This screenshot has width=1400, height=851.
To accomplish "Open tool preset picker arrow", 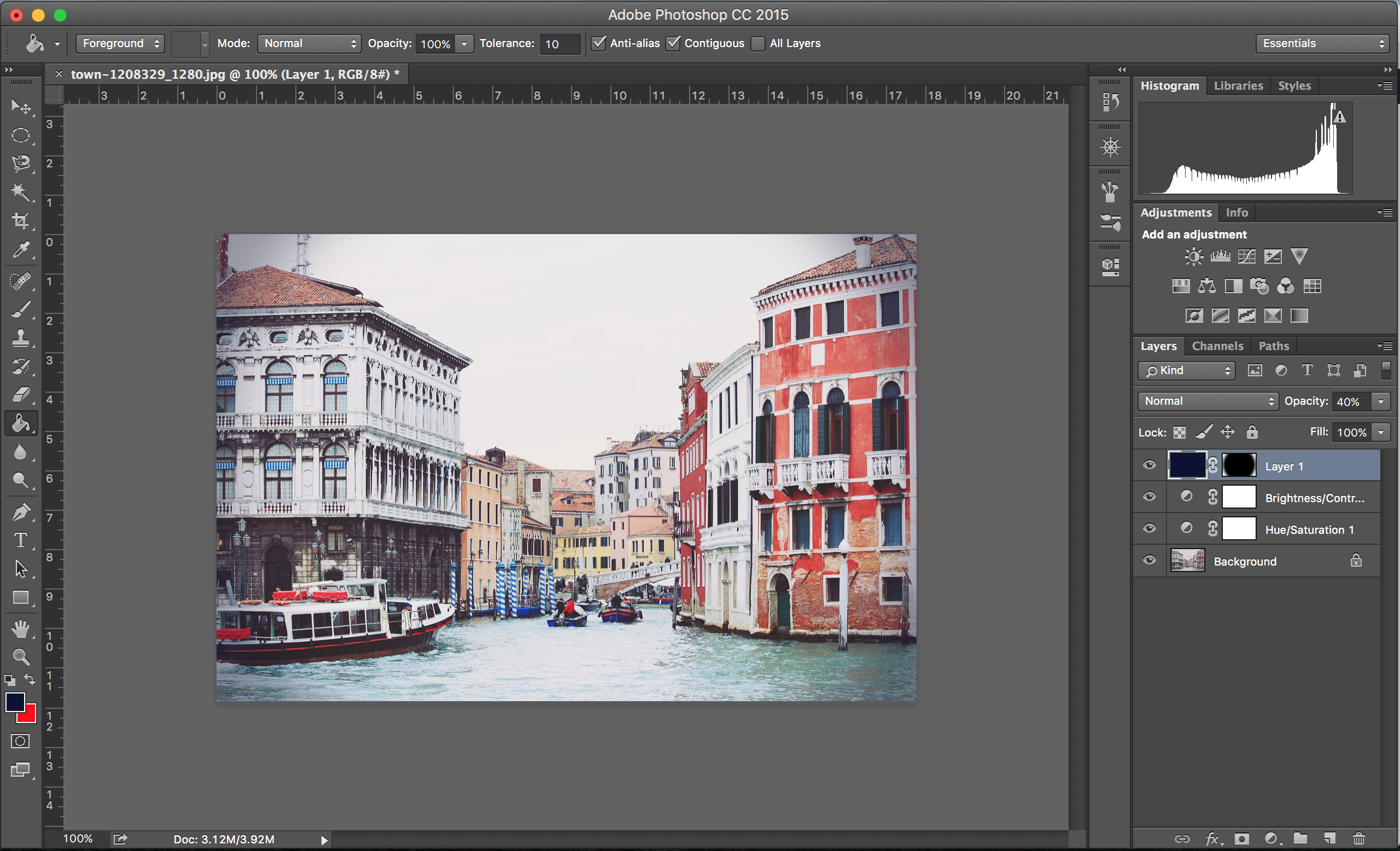I will pyautogui.click(x=57, y=44).
